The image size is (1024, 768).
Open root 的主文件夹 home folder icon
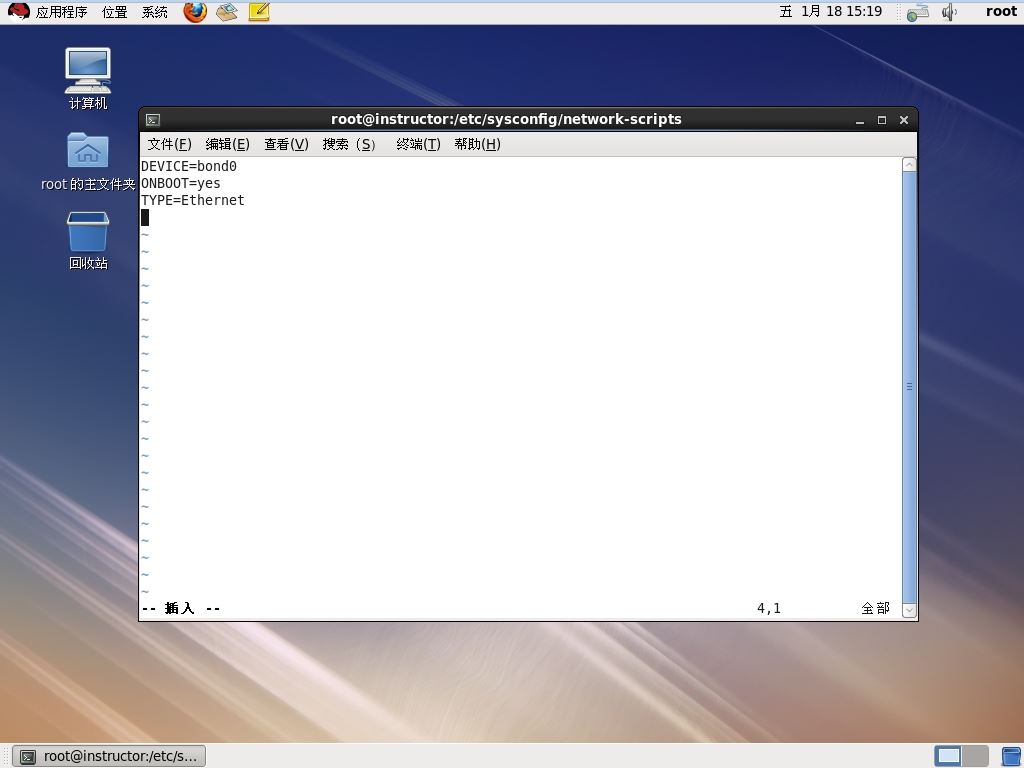tap(88, 161)
